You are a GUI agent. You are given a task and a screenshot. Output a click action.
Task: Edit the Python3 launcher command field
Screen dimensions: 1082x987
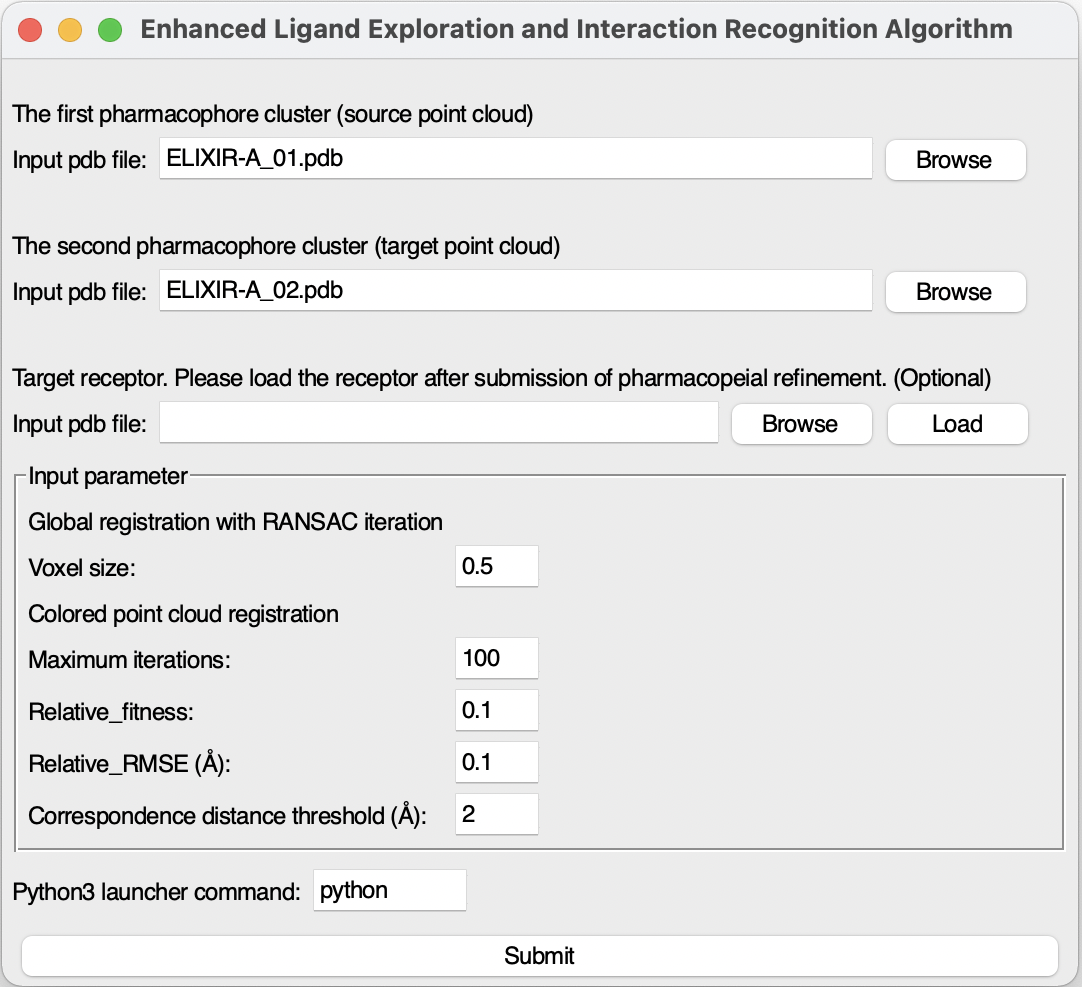pos(390,890)
